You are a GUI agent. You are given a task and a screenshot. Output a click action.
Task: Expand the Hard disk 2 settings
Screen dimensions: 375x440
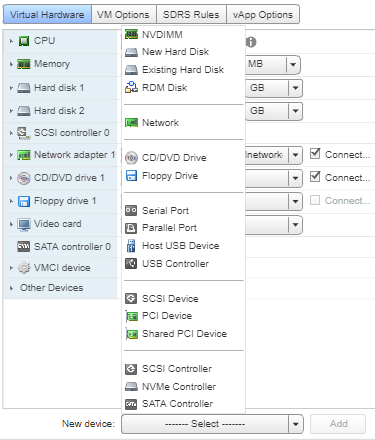[11, 111]
